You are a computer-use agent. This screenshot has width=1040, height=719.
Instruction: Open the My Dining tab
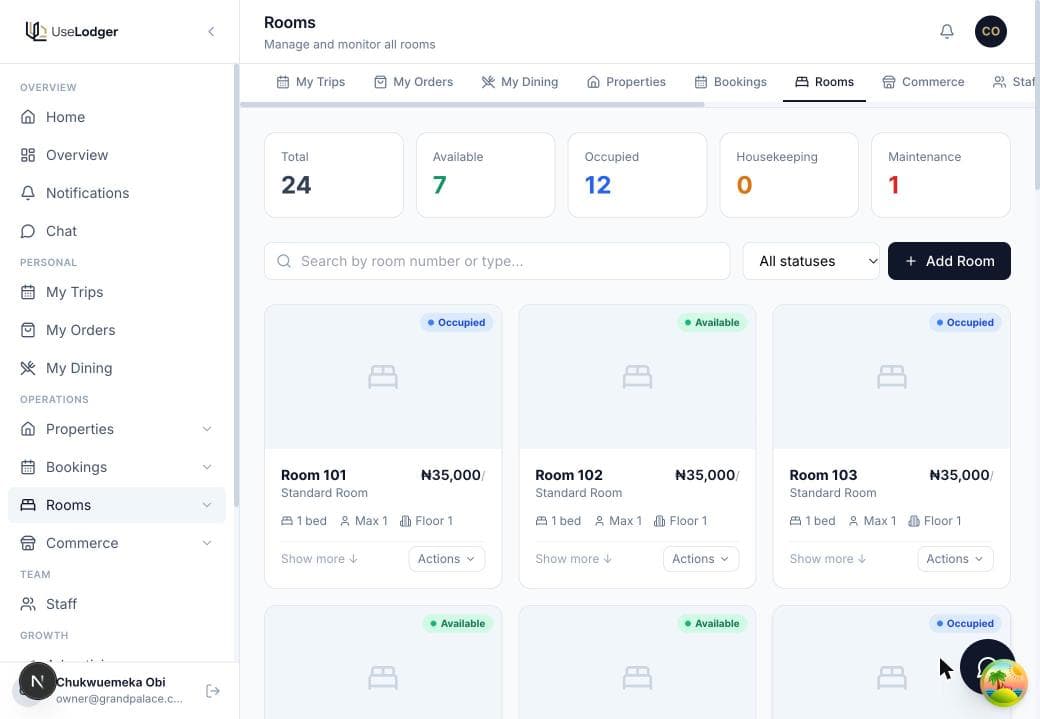coord(520,82)
